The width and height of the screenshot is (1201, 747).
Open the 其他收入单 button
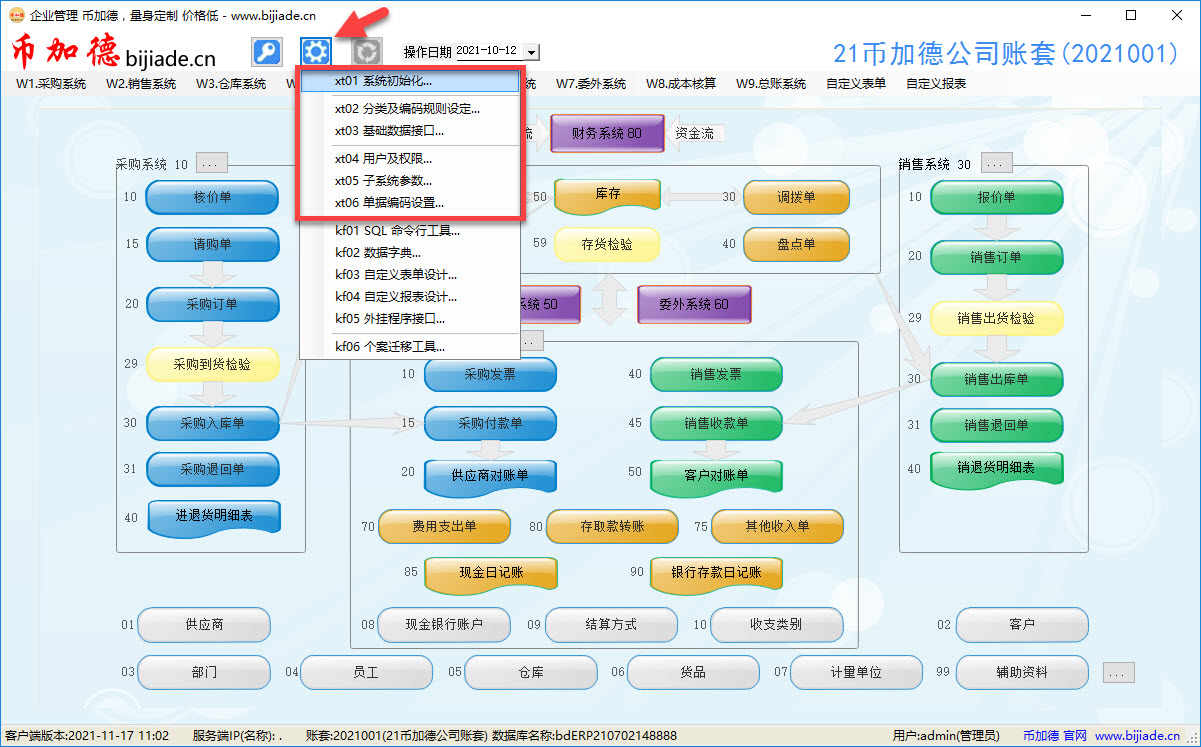777,527
